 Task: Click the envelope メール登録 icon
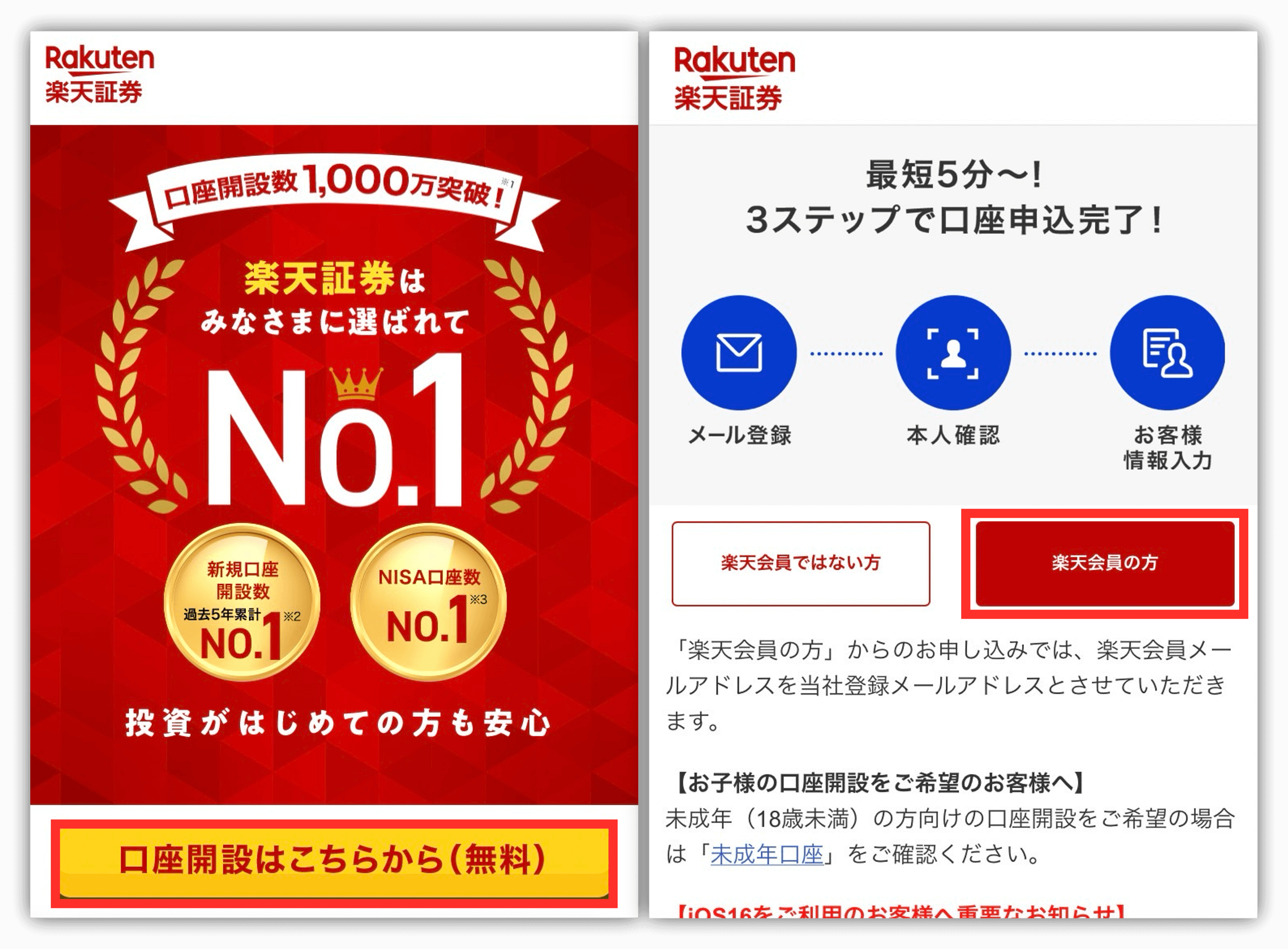coord(739,352)
